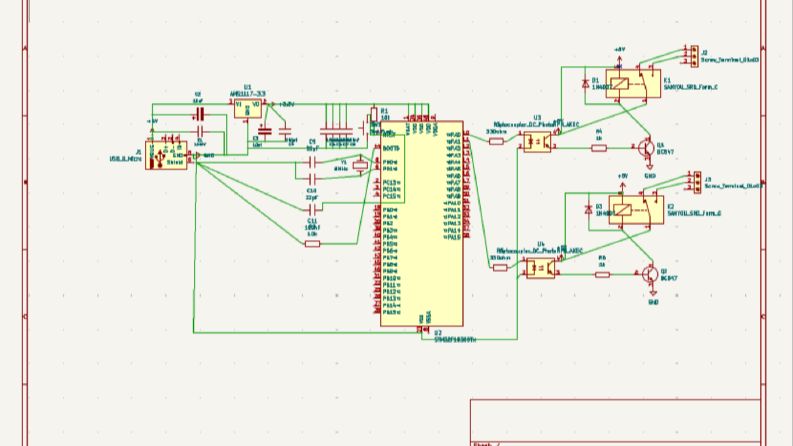Select the J3 screw terminal connector

697,182
